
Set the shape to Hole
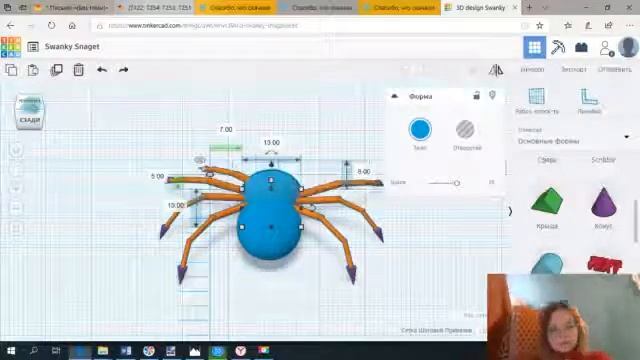tap(465, 129)
